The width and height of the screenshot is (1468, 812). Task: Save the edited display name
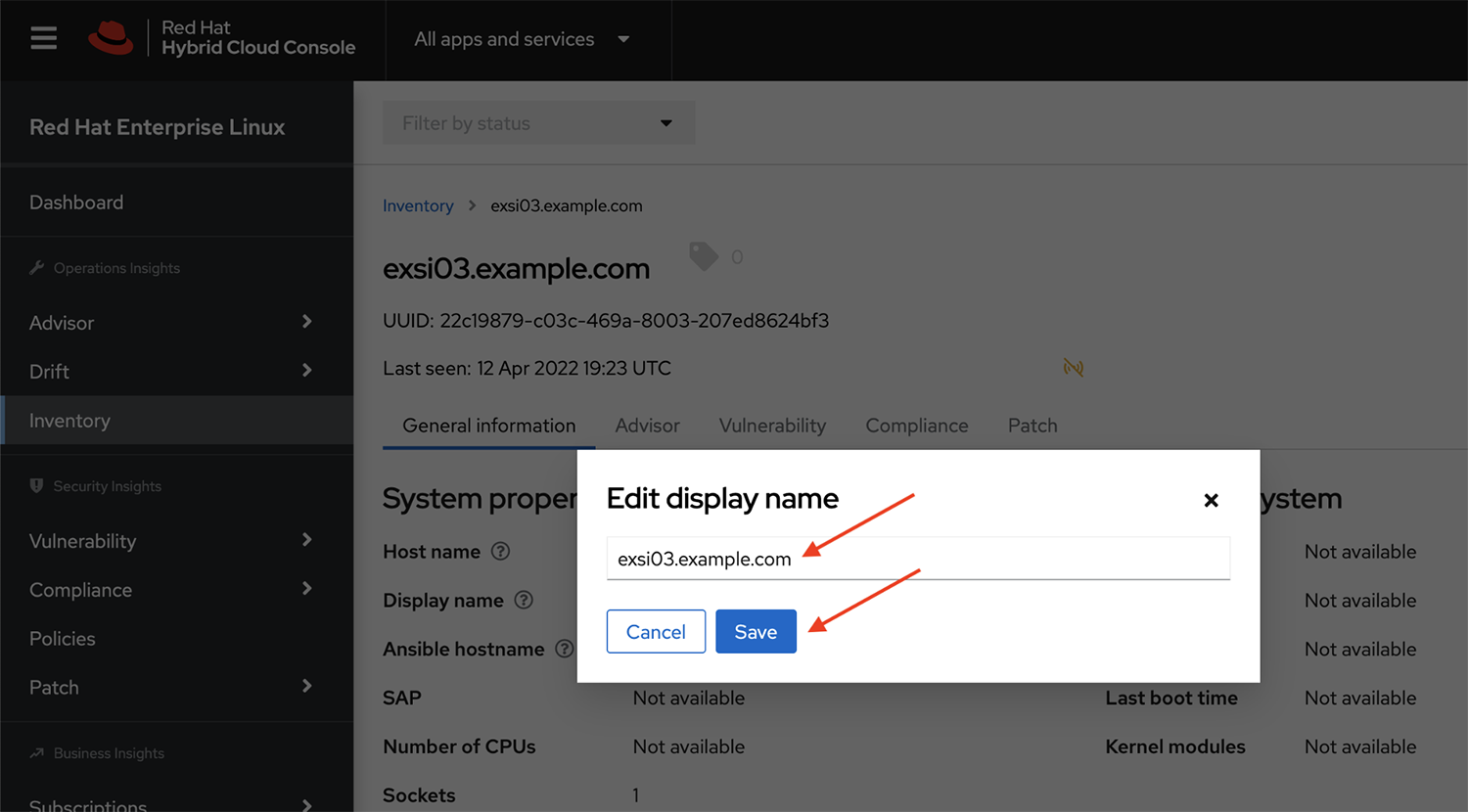(x=756, y=632)
